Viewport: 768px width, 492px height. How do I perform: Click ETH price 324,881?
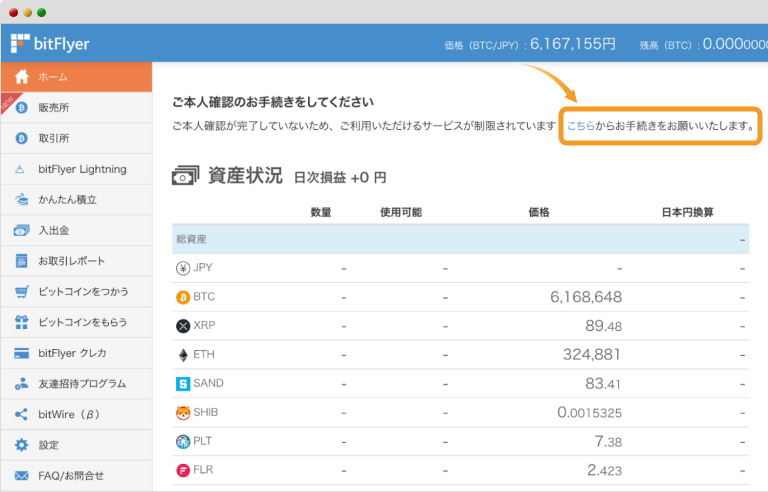[592, 354]
